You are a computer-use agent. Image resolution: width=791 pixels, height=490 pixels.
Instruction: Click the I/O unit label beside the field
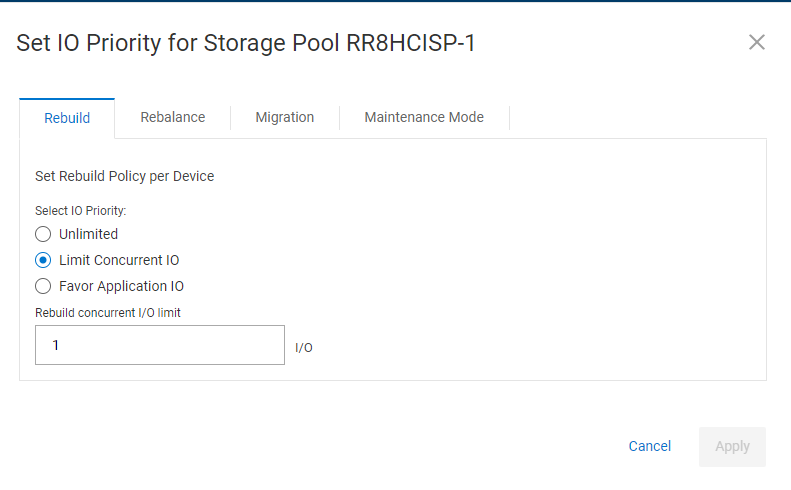pyautogui.click(x=304, y=348)
